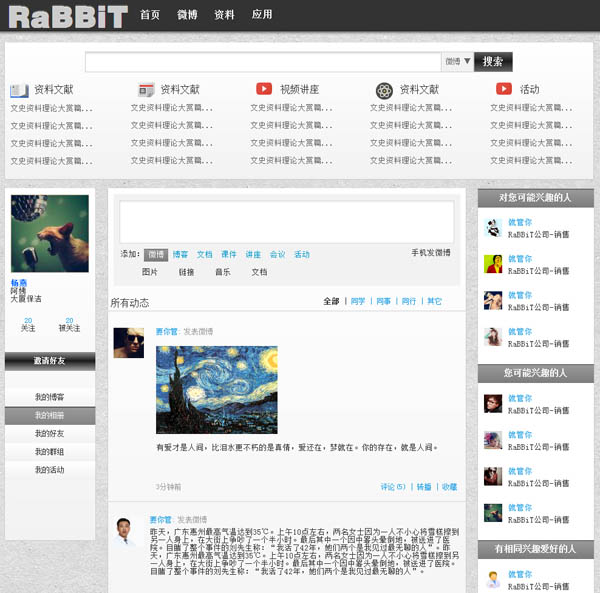Open the 被关注 count
The height and width of the screenshot is (593, 600).
[x=69, y=325]
